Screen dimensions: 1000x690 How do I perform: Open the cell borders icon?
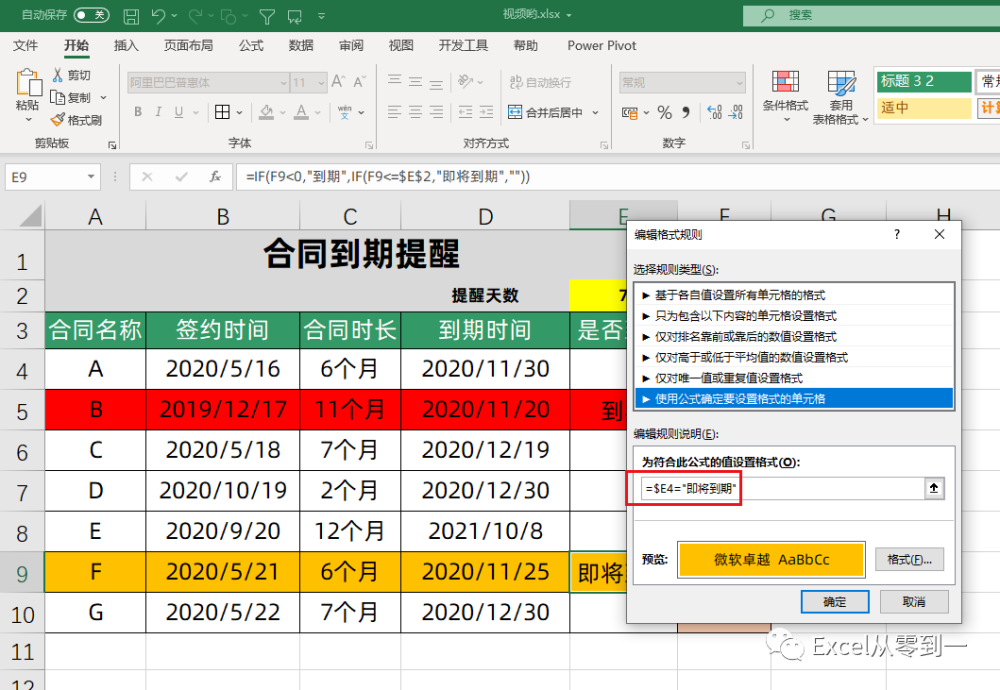pos(222,112)
